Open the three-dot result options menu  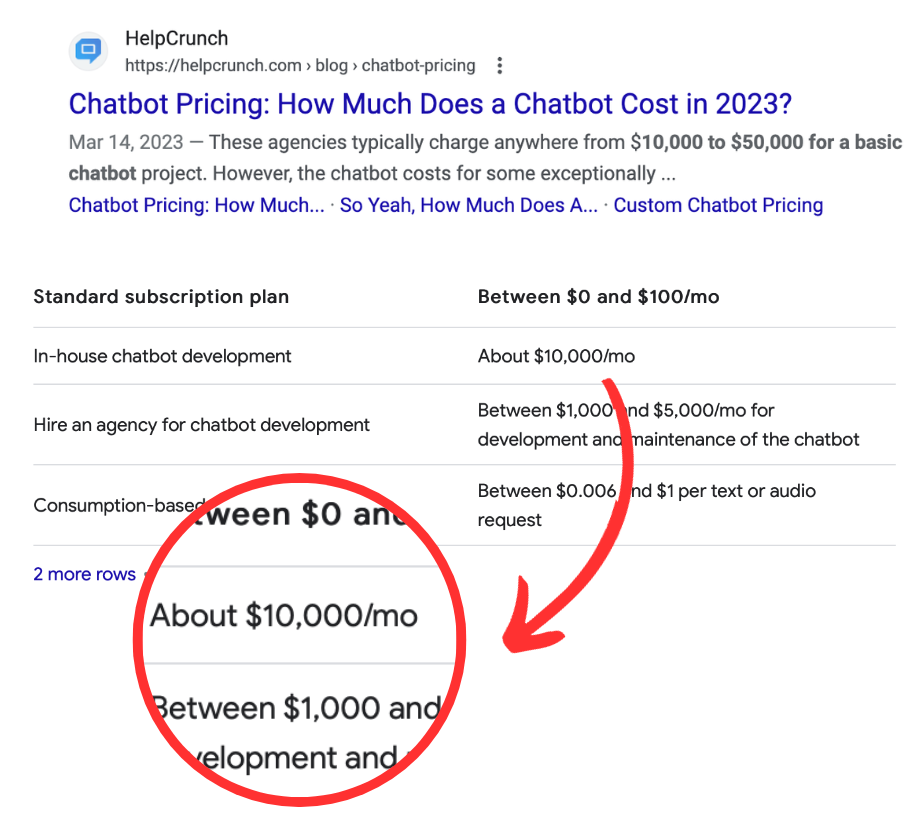500,66
